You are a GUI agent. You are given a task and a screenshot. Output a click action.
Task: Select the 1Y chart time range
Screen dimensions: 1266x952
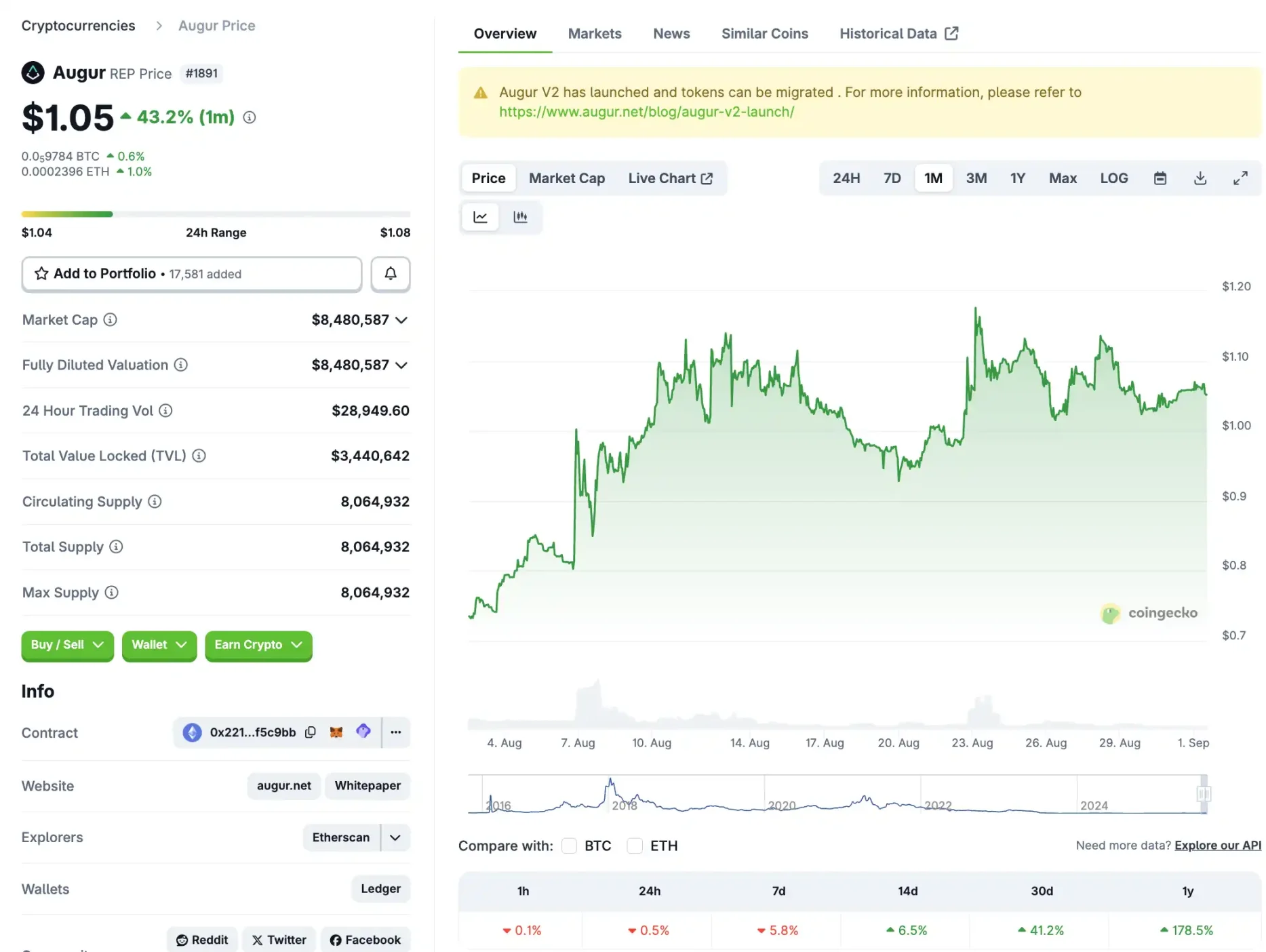(x=1018, y=178)
